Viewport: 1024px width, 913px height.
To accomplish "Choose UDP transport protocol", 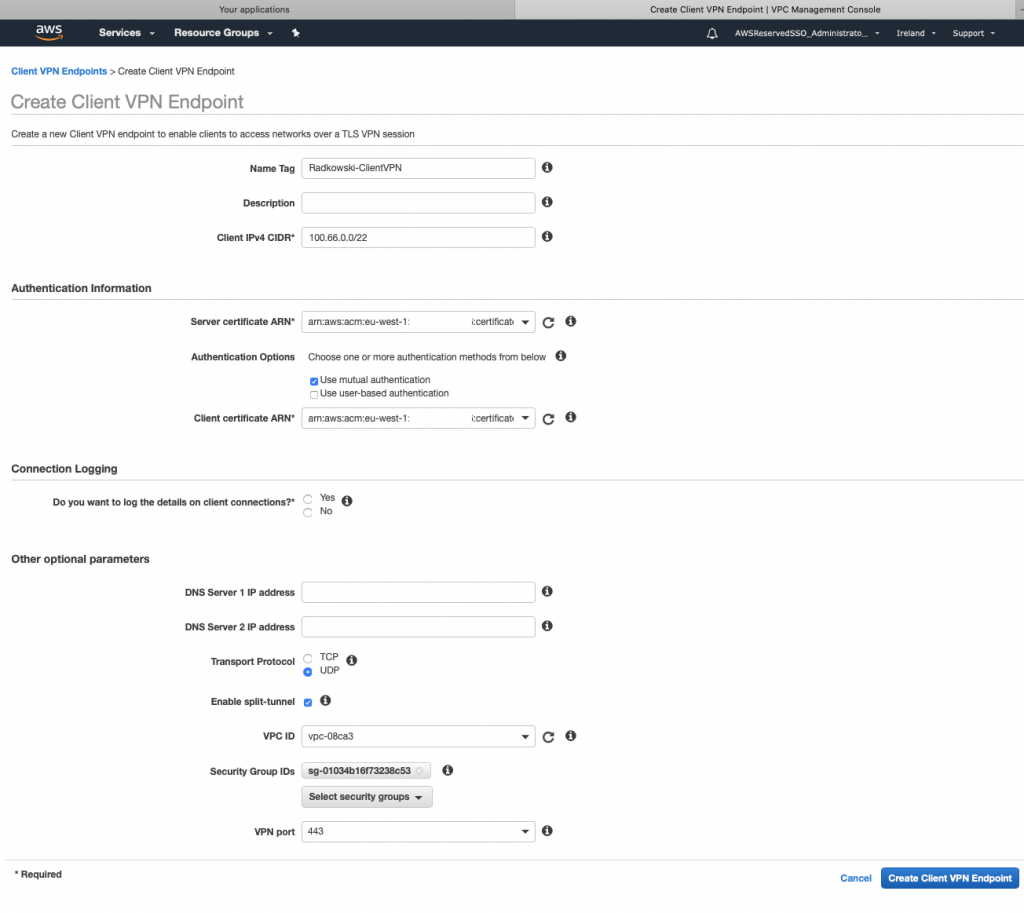I will [308, 672].
